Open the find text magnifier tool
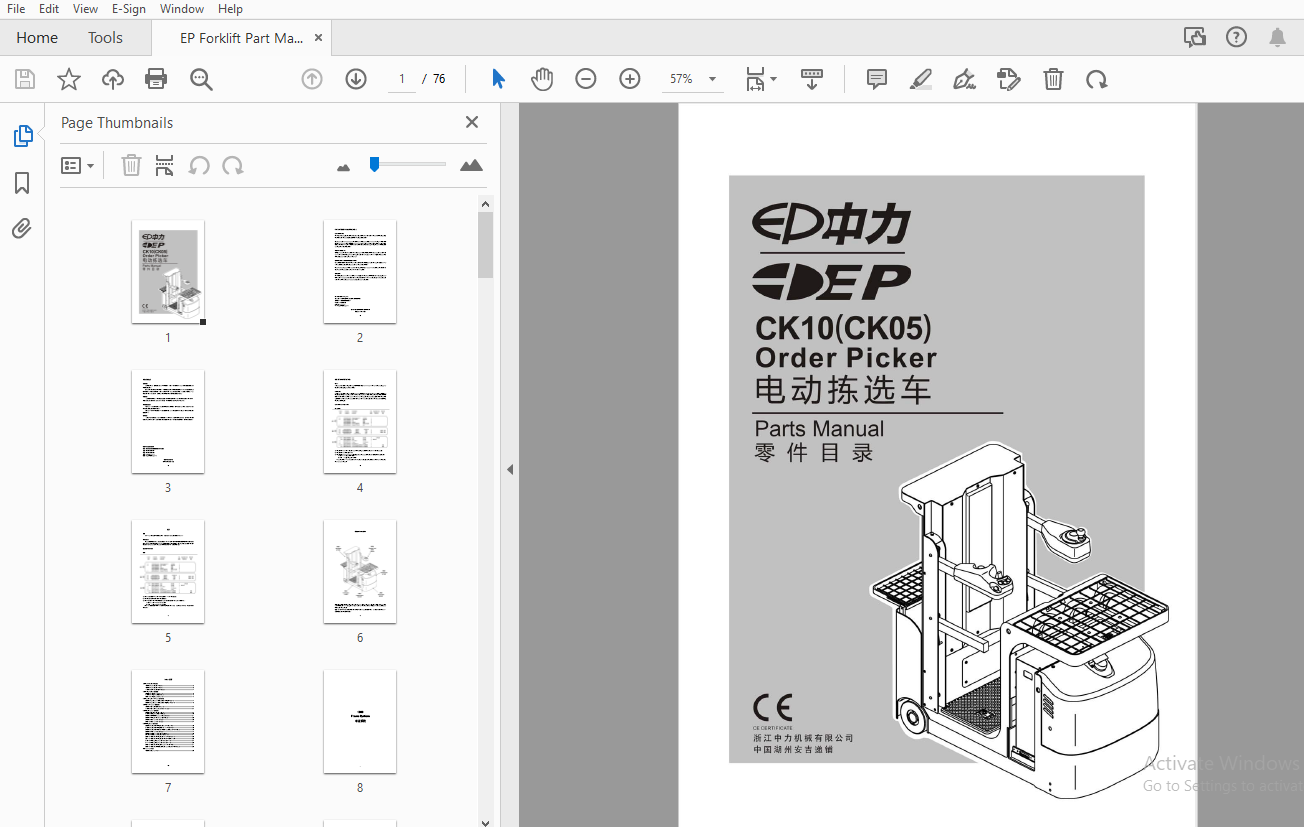 pos(202,79)
